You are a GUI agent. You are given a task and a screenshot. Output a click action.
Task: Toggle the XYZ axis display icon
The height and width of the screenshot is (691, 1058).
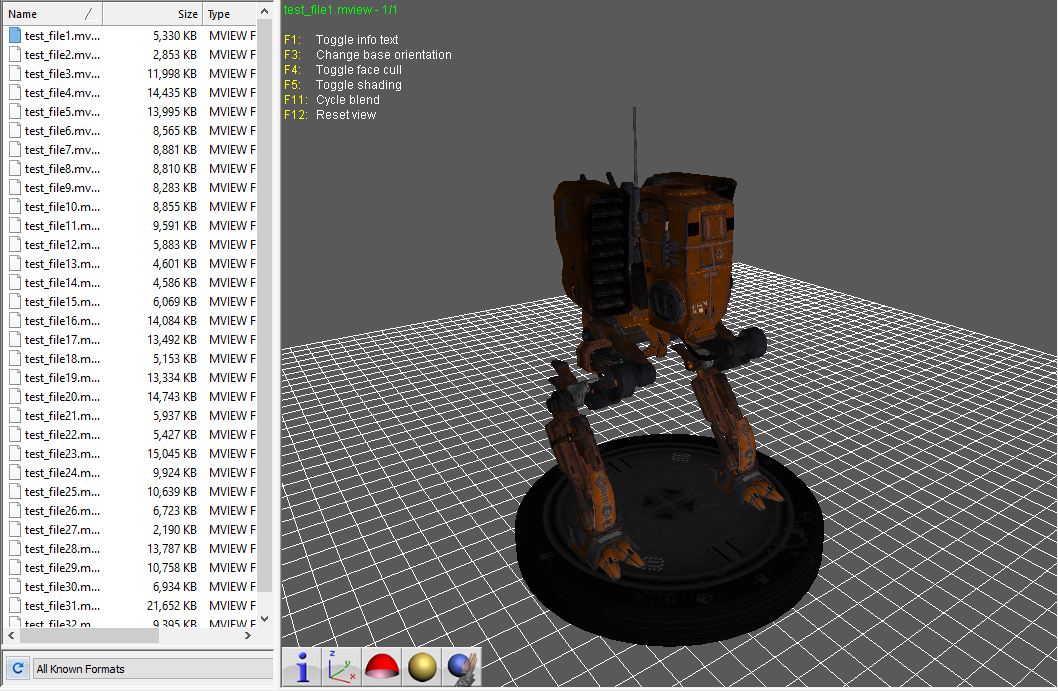pos(341,667)
